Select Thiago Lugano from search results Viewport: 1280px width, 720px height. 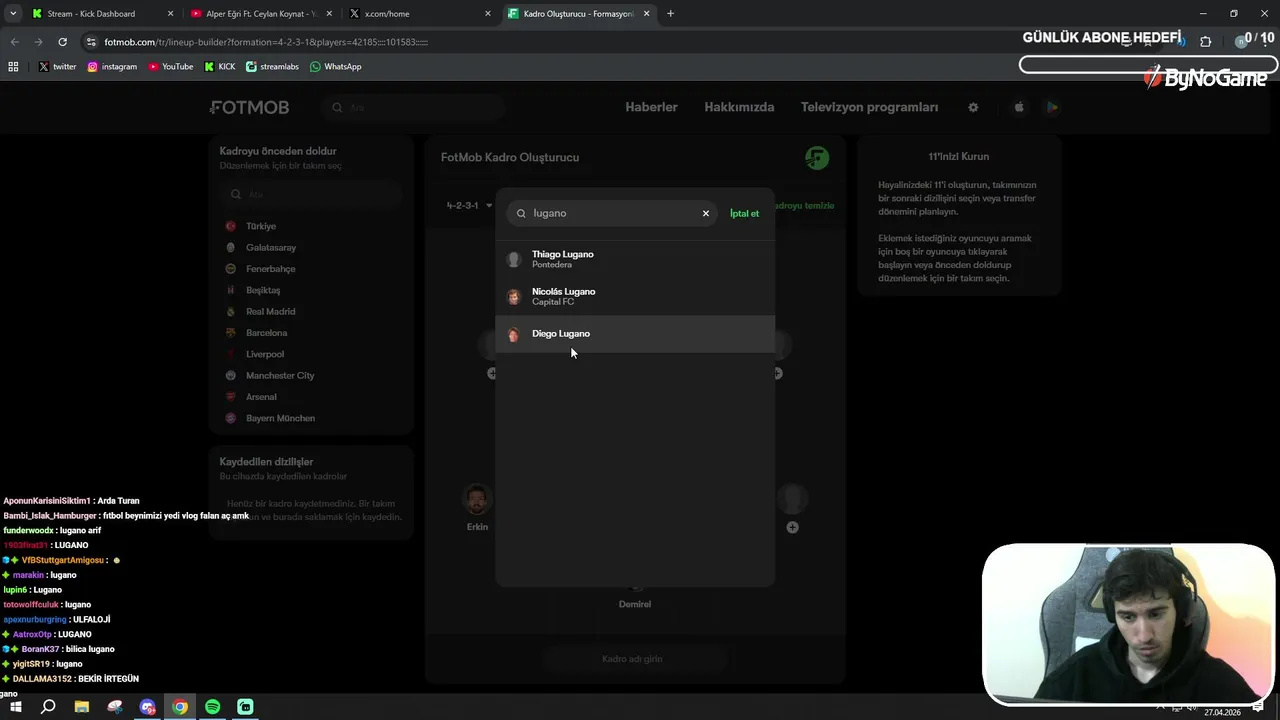pos(635,259)
